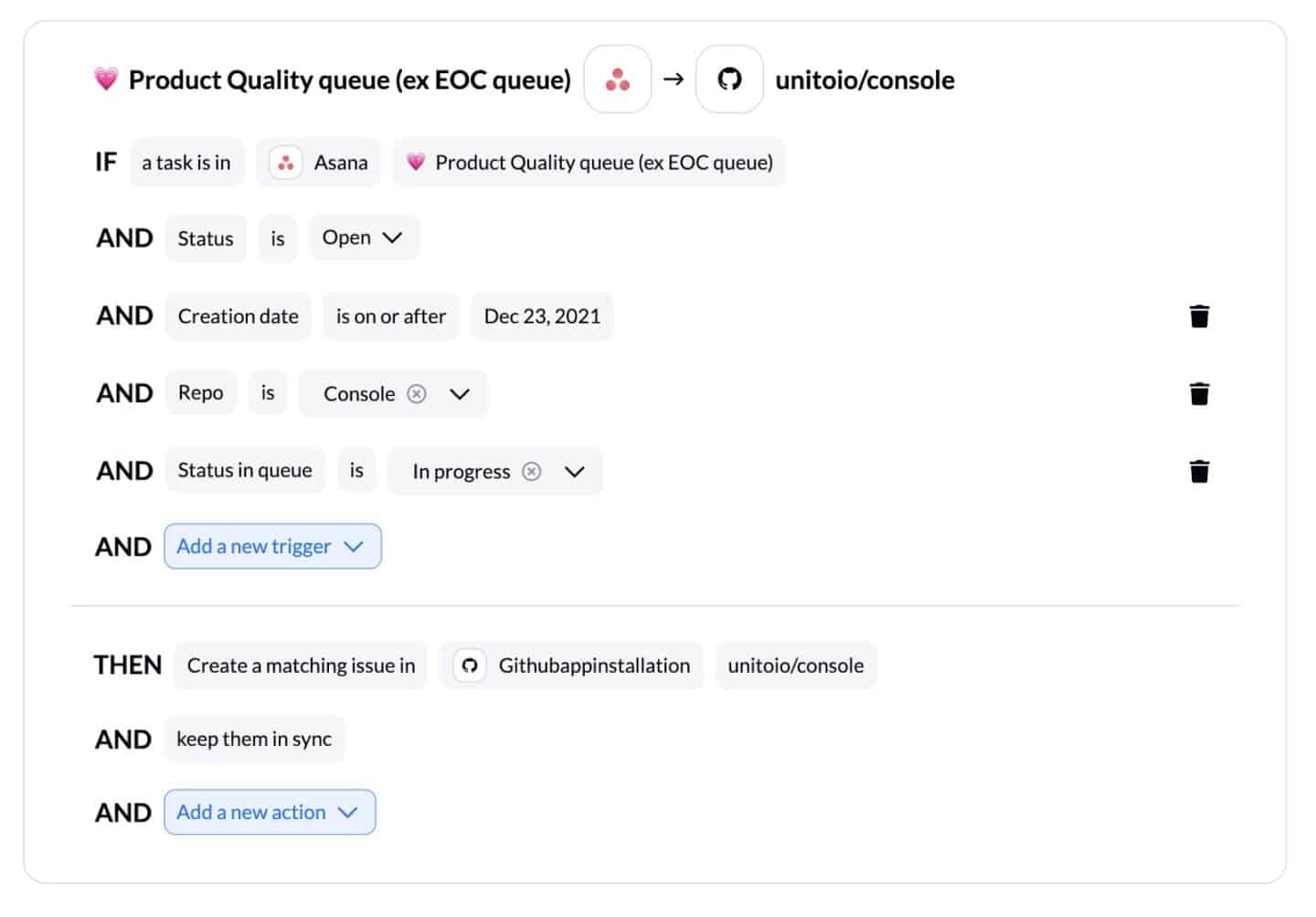Expand the Status in queue value chevron
This screenshot has width=1316, height=917.
[574, 472]
